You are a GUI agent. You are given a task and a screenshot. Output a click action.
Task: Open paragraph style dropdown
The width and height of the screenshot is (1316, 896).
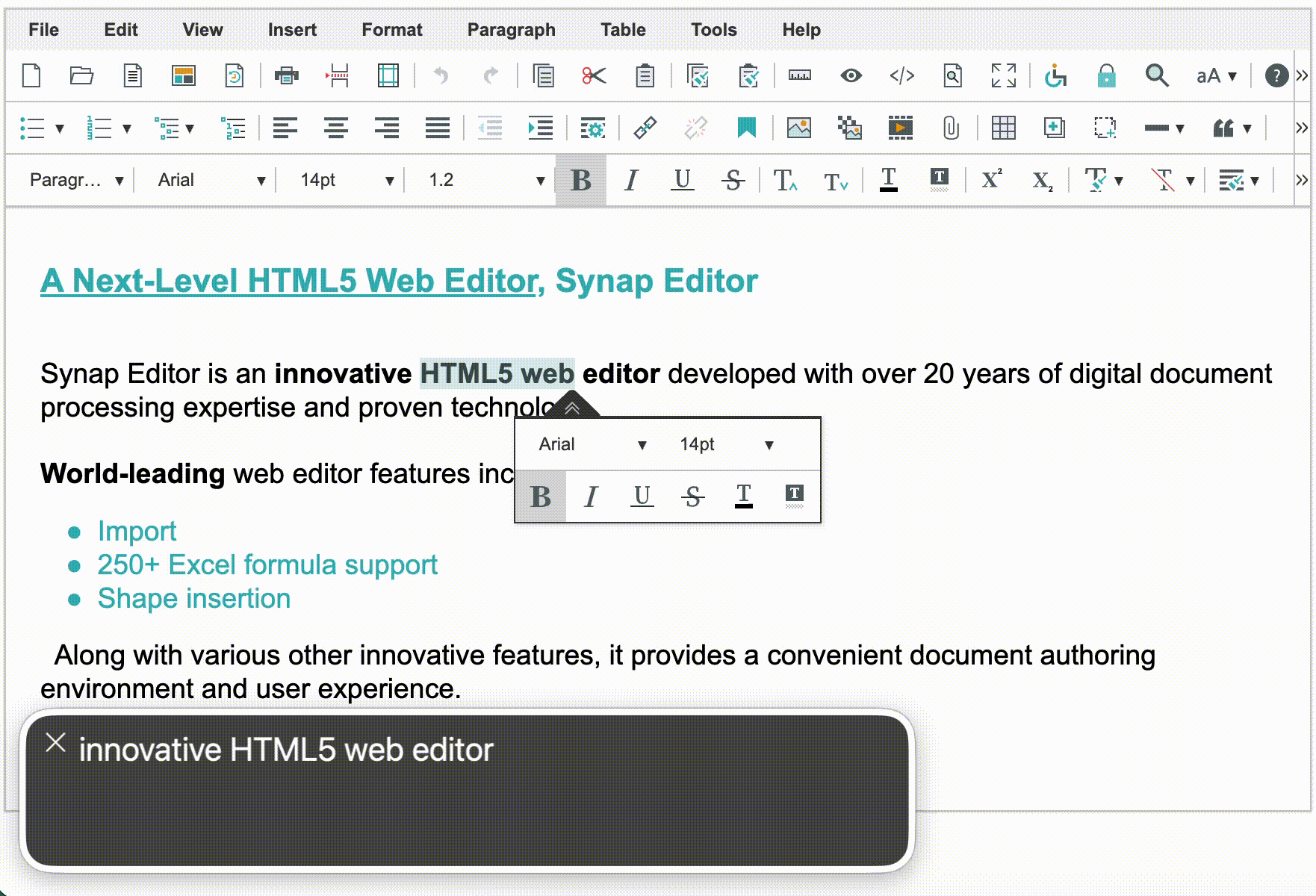tap(75, 180)
